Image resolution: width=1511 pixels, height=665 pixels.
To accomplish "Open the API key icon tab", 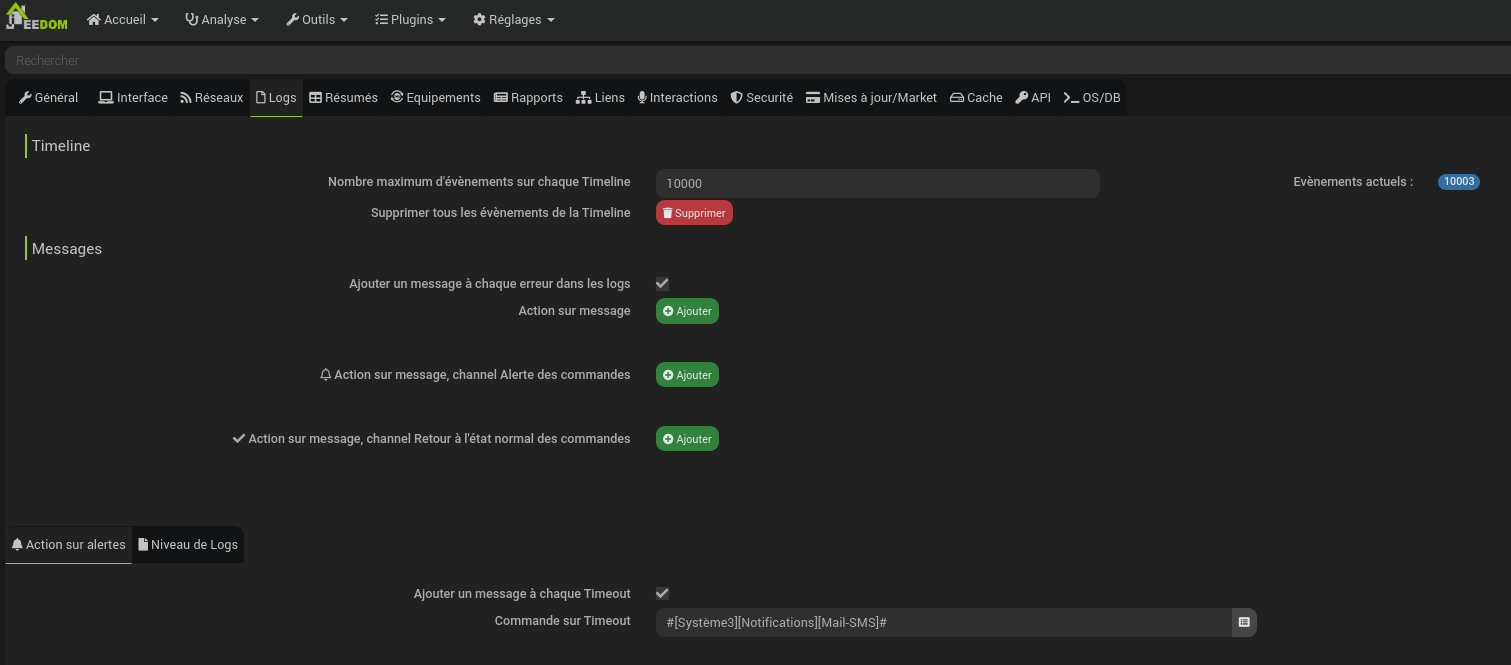I will click(1033, 98).
